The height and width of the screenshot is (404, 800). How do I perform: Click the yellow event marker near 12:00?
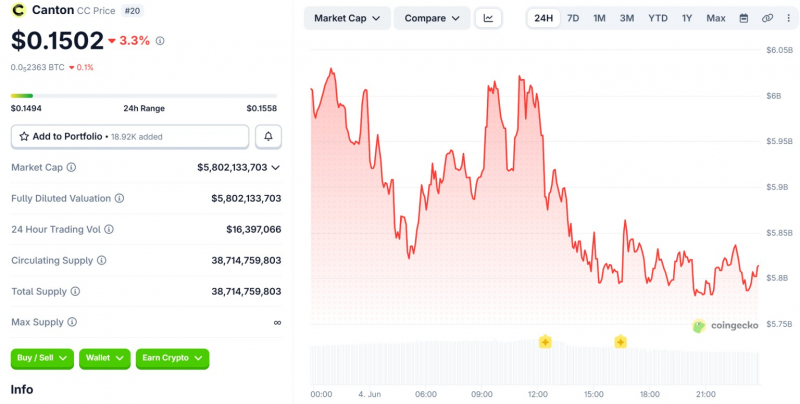click(x=545, y=342)
